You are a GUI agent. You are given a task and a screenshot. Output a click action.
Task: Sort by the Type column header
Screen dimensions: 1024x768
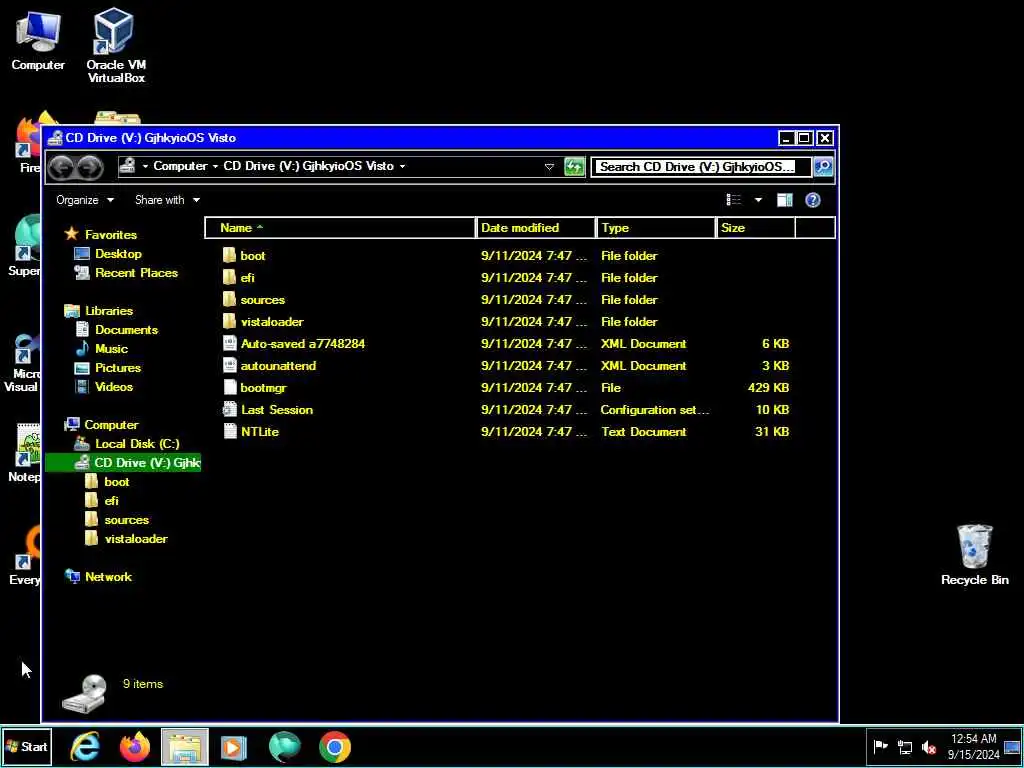point(656,228)
